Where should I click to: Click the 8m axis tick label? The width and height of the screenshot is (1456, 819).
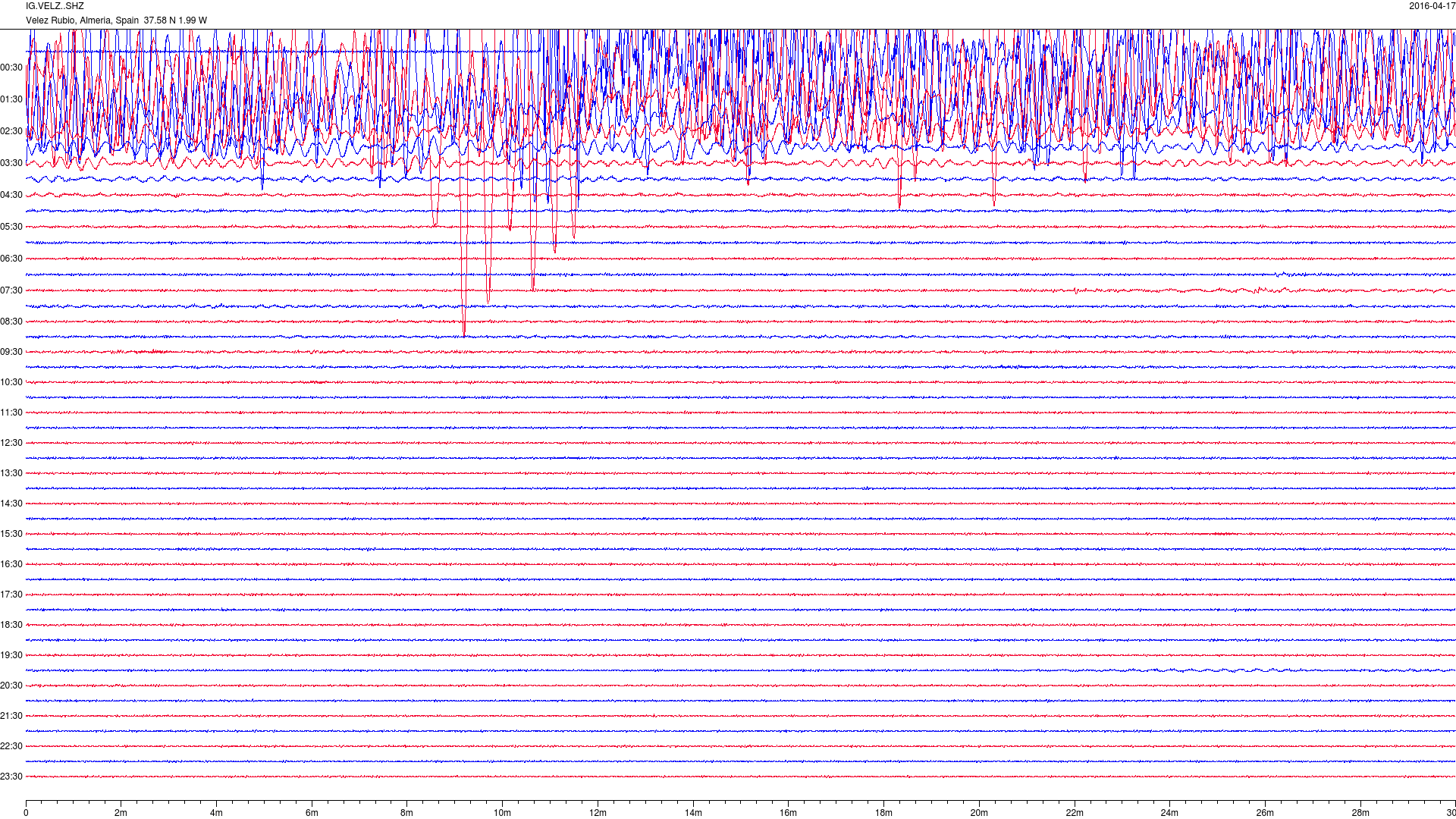pos(407,813)
